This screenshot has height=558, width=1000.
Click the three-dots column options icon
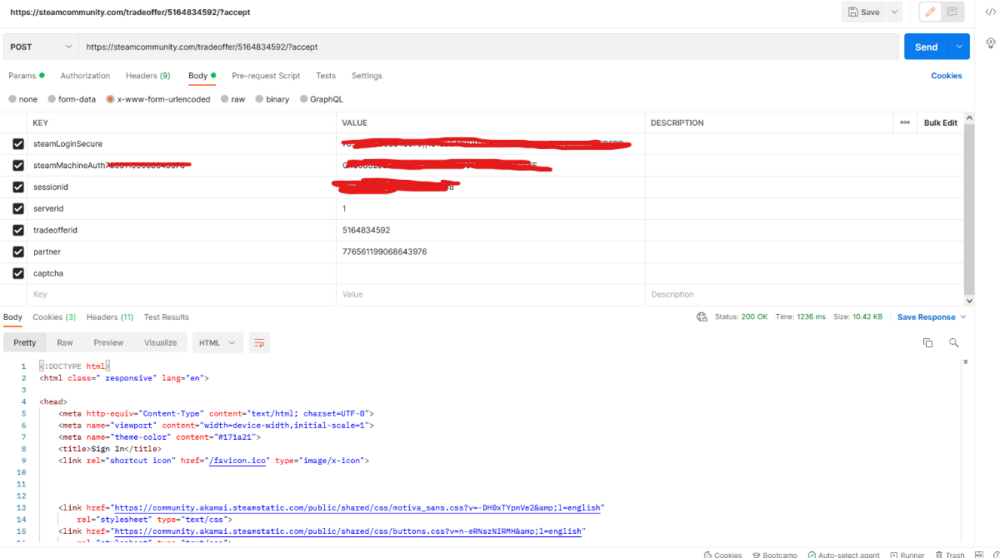905,122
